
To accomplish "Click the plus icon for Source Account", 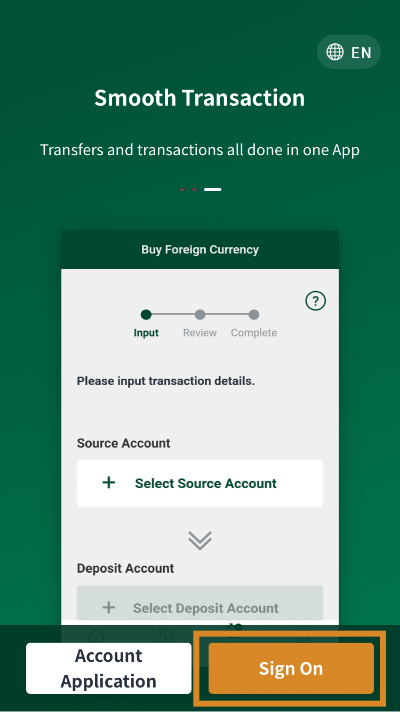I will [109, 482].
